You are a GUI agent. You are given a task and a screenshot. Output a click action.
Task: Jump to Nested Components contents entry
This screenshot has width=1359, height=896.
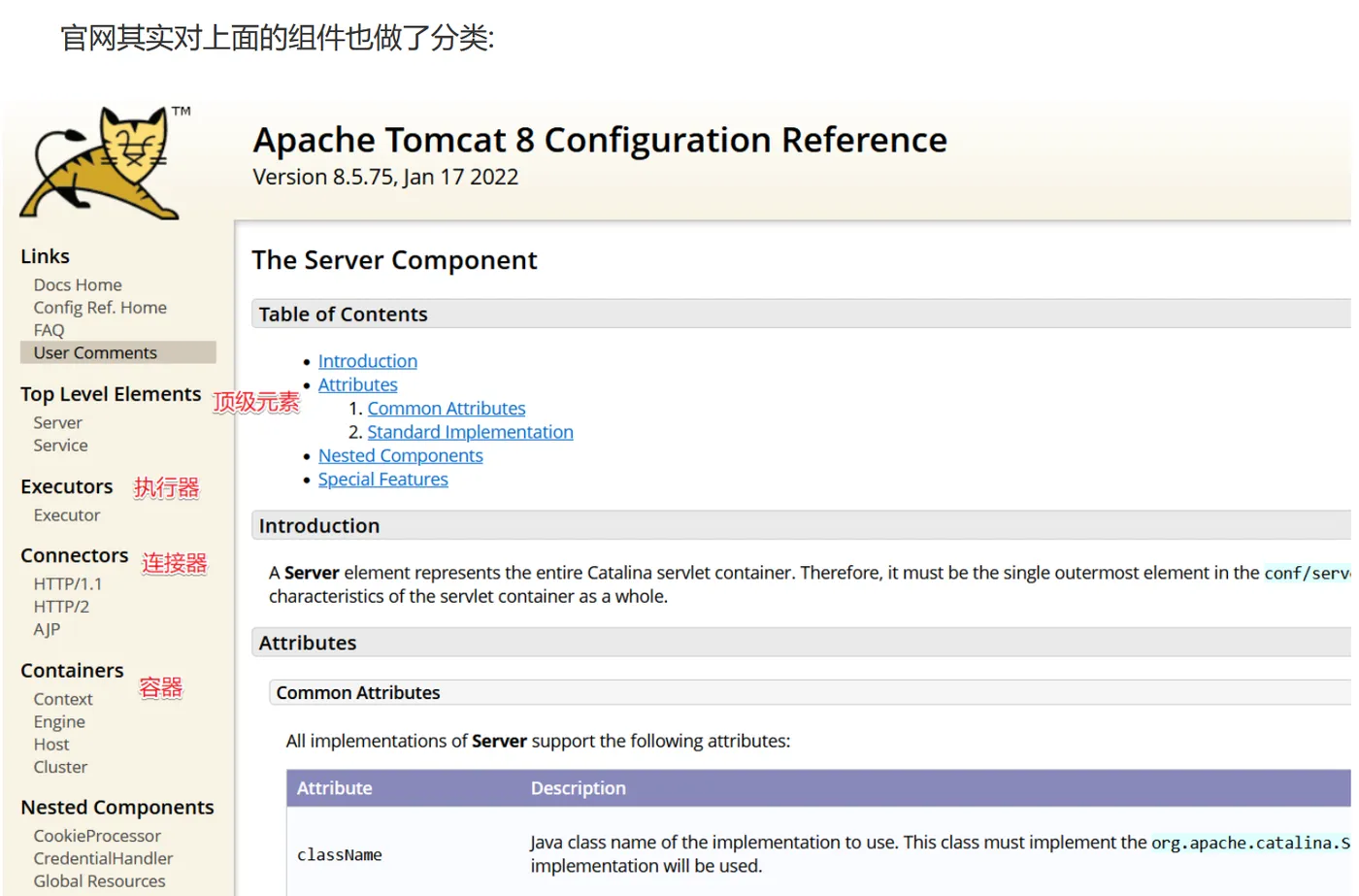400,455
